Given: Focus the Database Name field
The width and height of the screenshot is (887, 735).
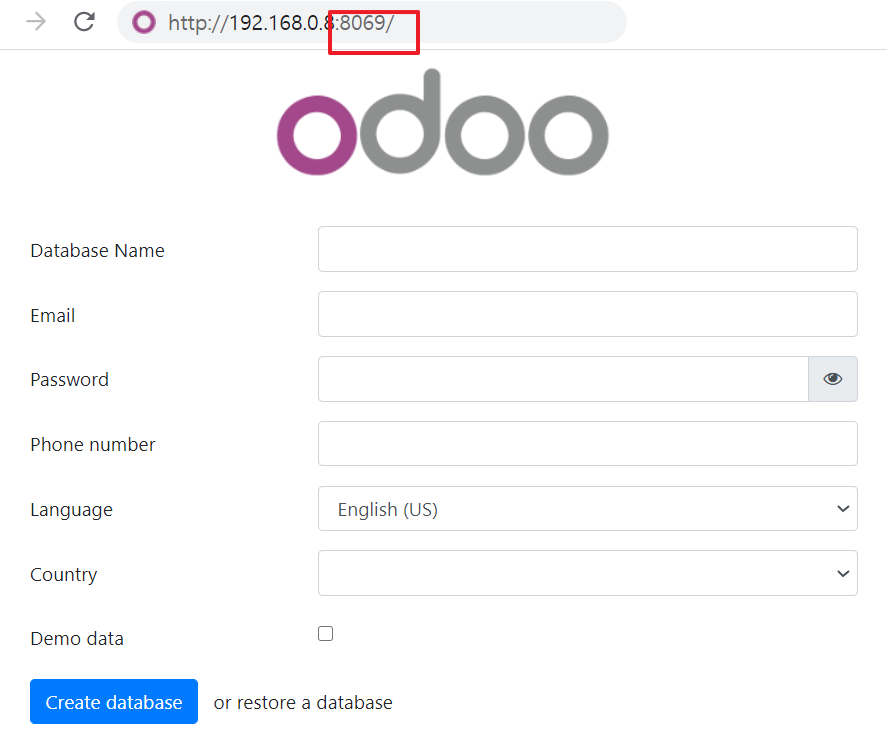Looking at the screenshot, I should (x=588, y=249).
